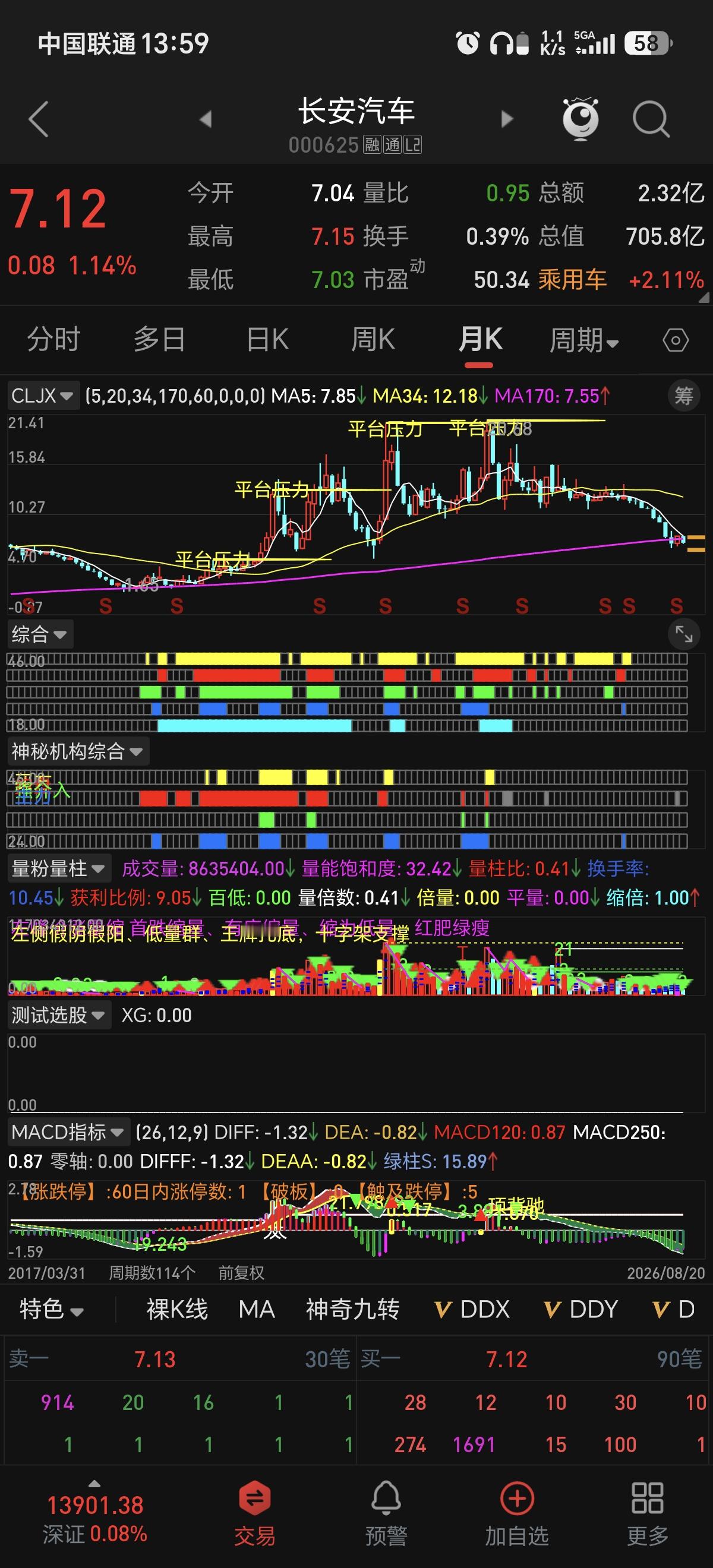Screen dimensions: 713x1568
Task: Expand quote details corner triangle
Action: click(704, 298)
